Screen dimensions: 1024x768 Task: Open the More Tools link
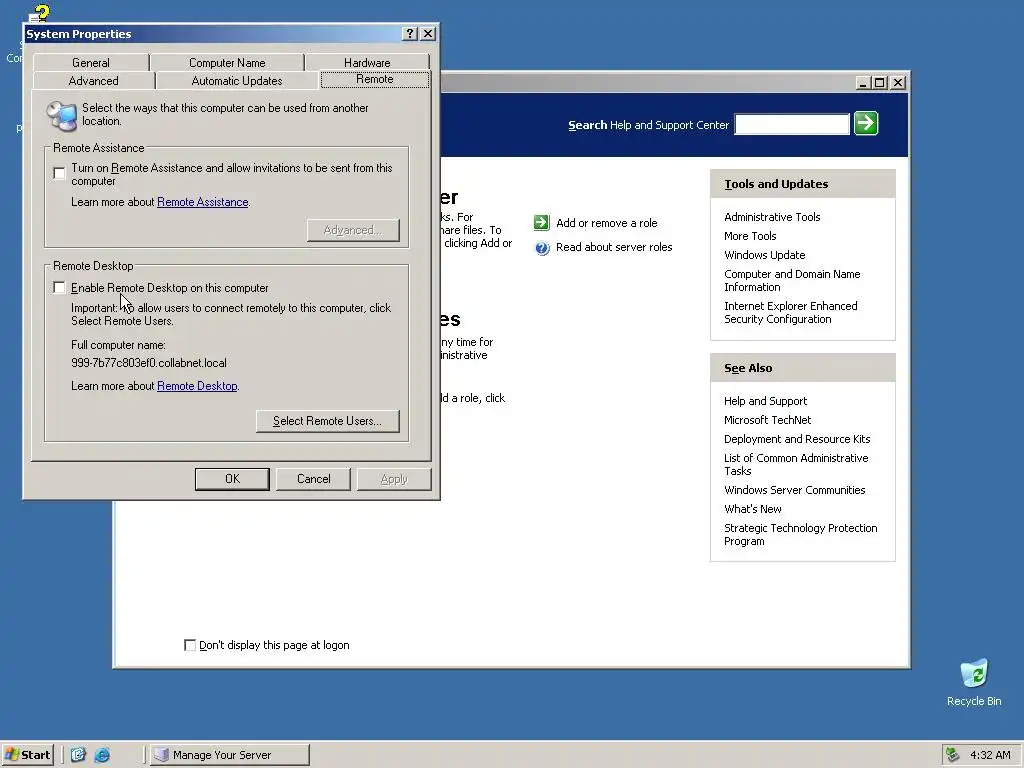tap(750, 236)
